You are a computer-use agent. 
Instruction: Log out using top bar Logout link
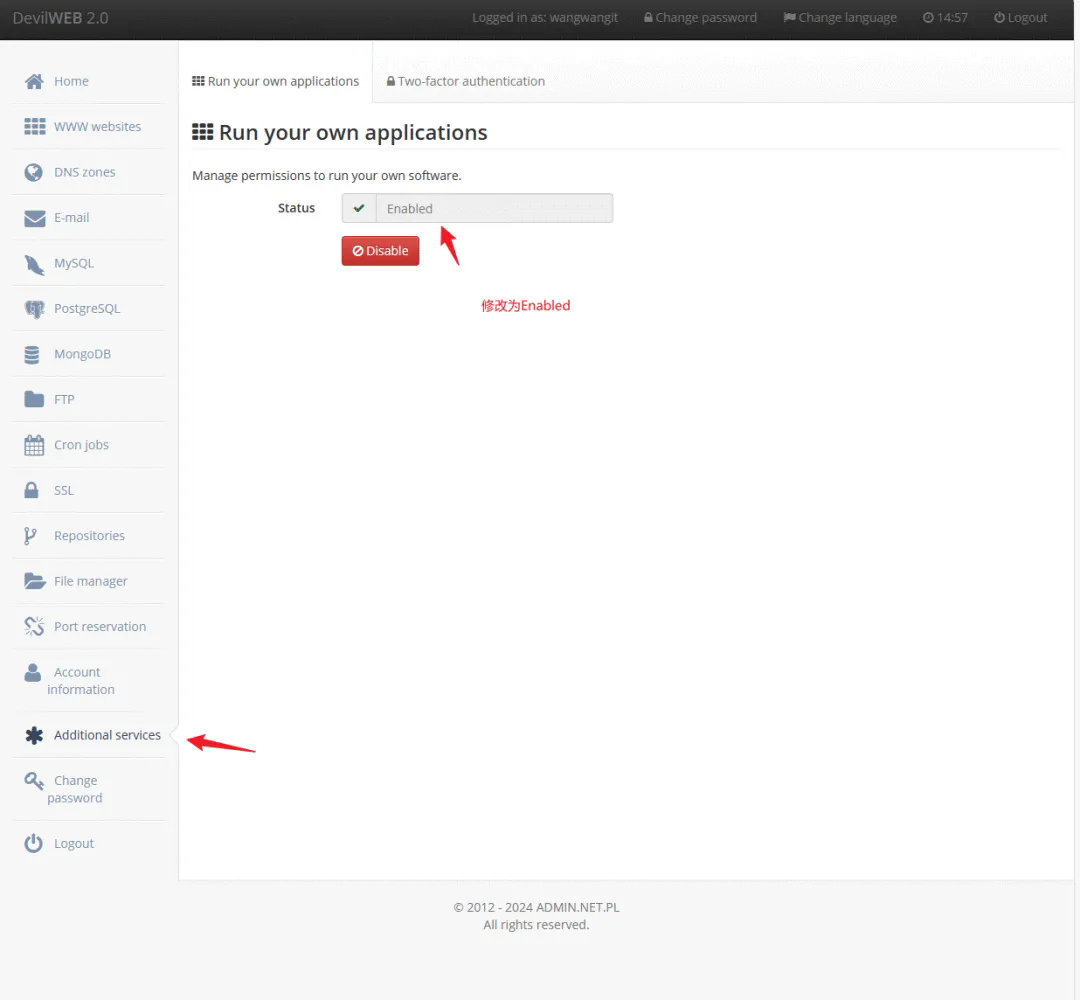tap(1020, 18)
